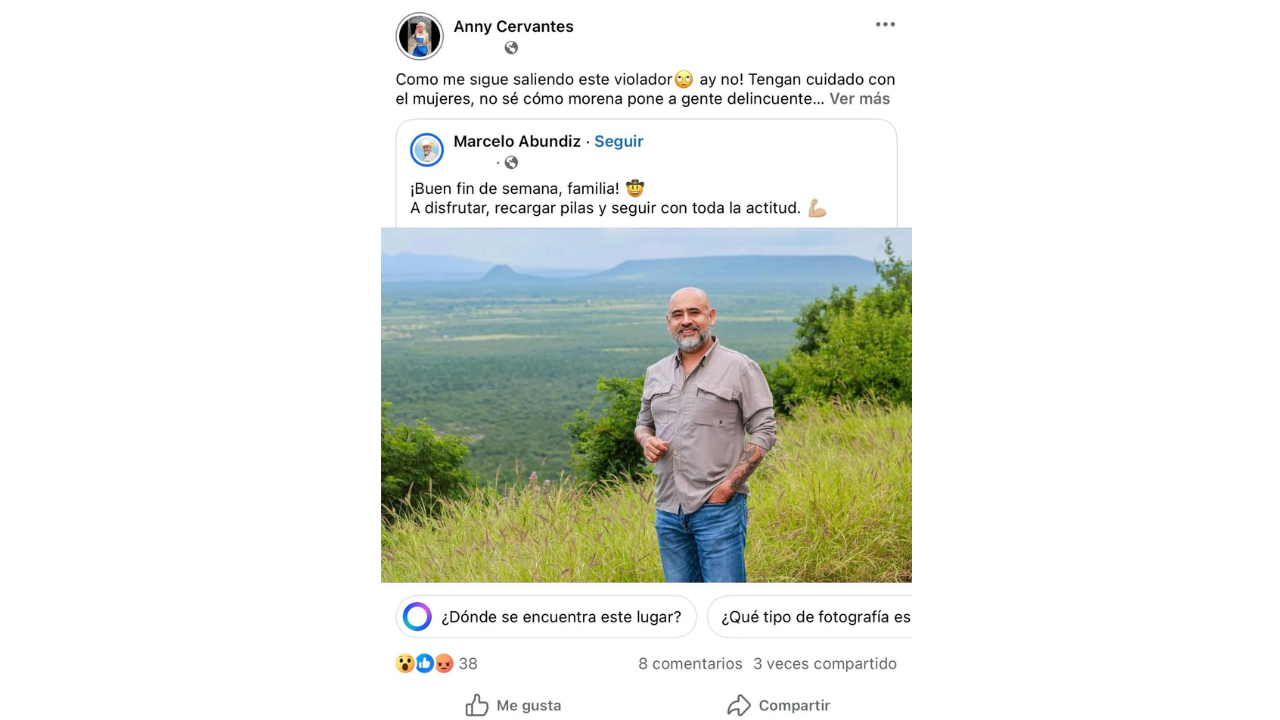Click the "Compartir" share button
This screenshot has width=1280, height=720.
pyautogui.click(x=778, y=706)
